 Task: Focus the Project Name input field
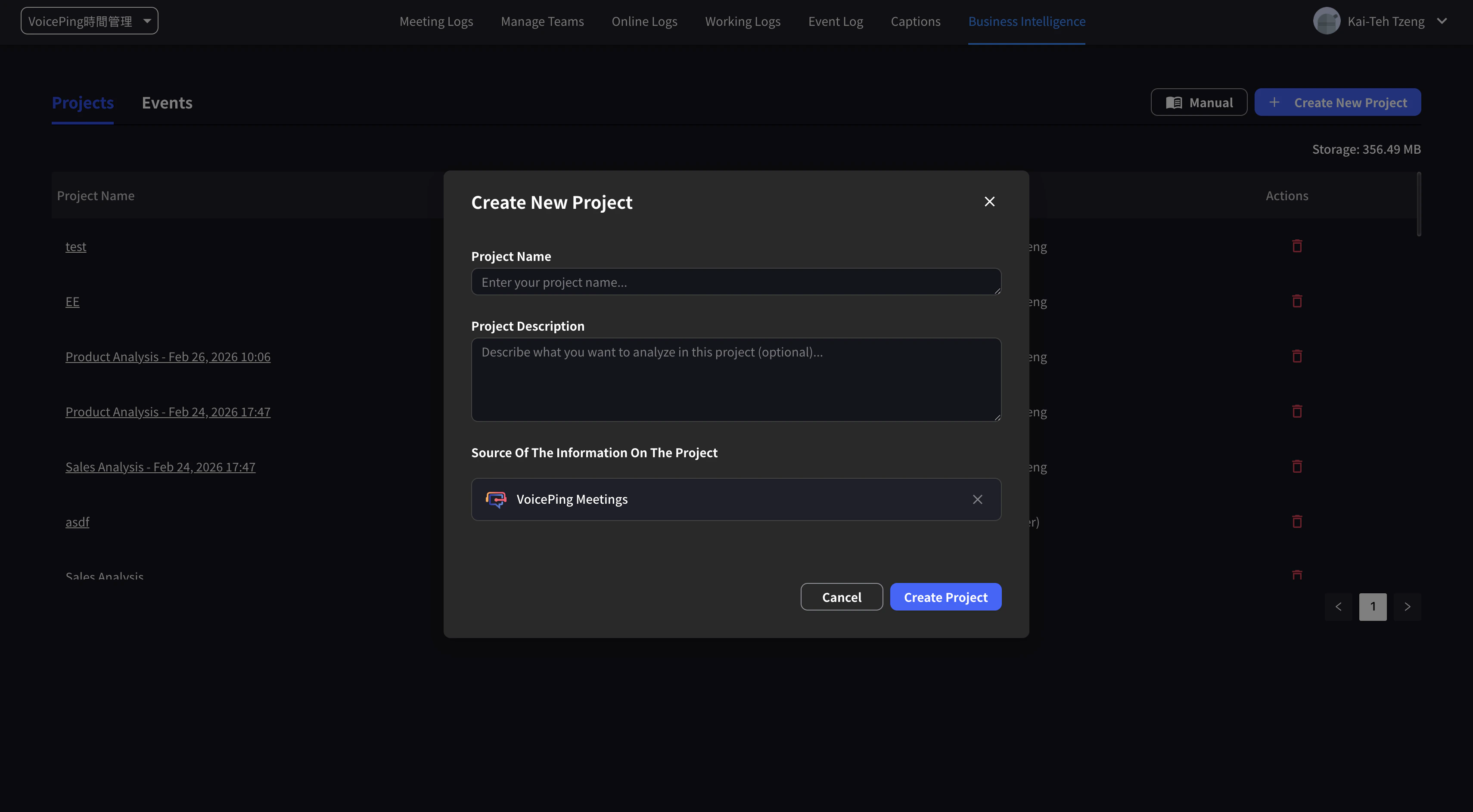[735, 282]
